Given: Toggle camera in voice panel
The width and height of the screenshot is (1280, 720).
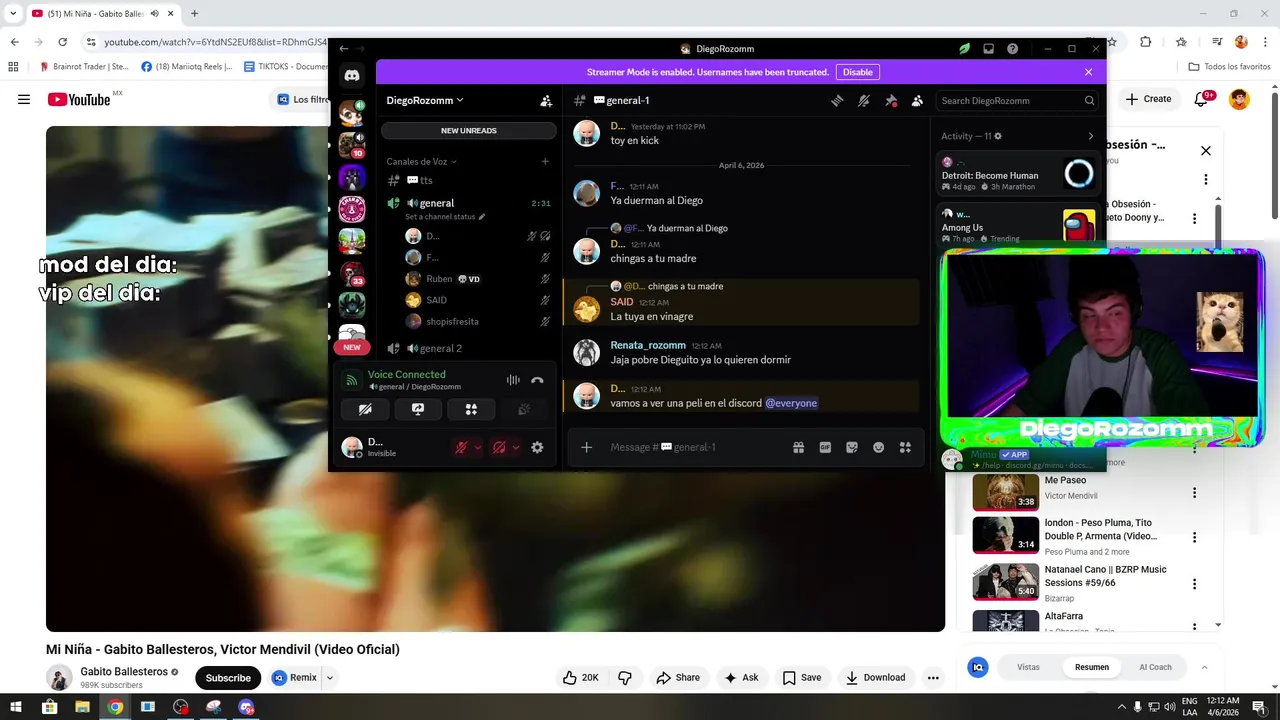Looking at the screenshot, I should [365, 409].
